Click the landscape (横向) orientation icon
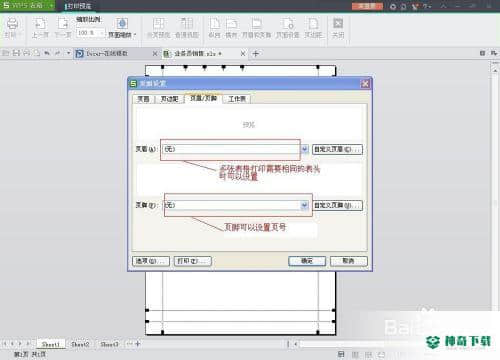The width and height of the screenshot is (500, 360). (231, 28)
